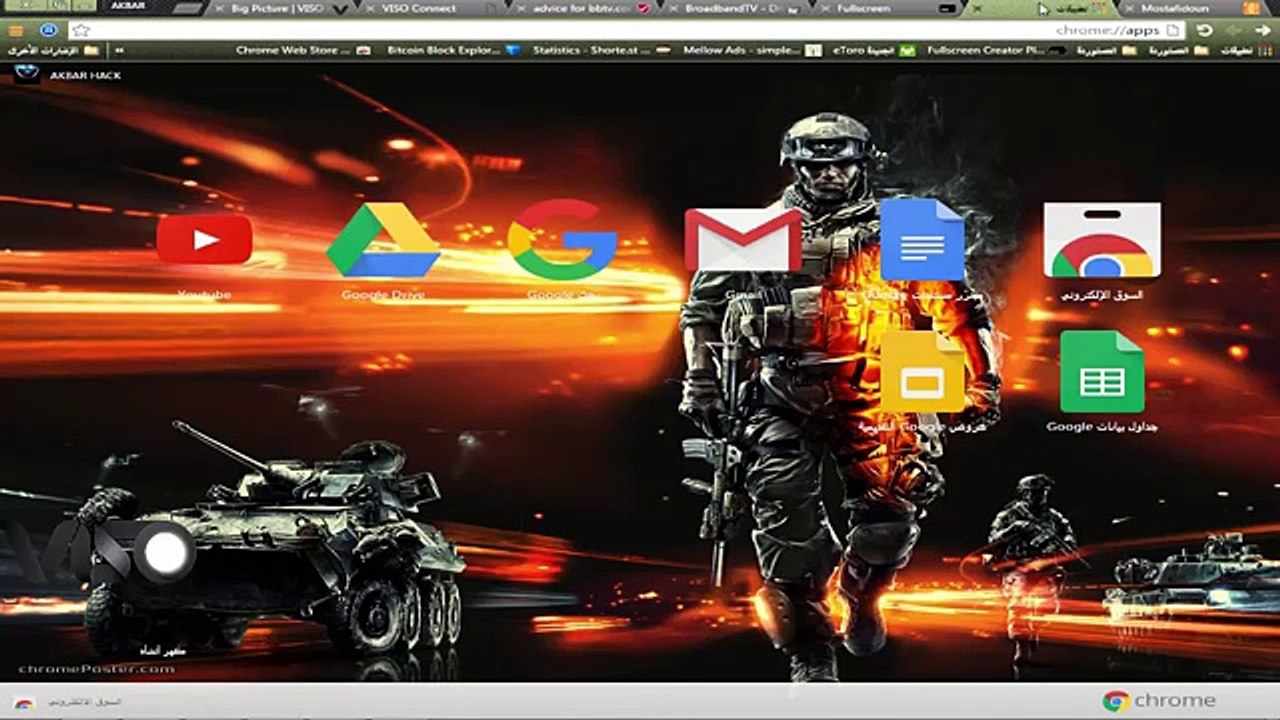The height and width of the screenshot is (720, 1280).
Task: Open the Web Store link in the bottom bar
Action: click(67, 702)
